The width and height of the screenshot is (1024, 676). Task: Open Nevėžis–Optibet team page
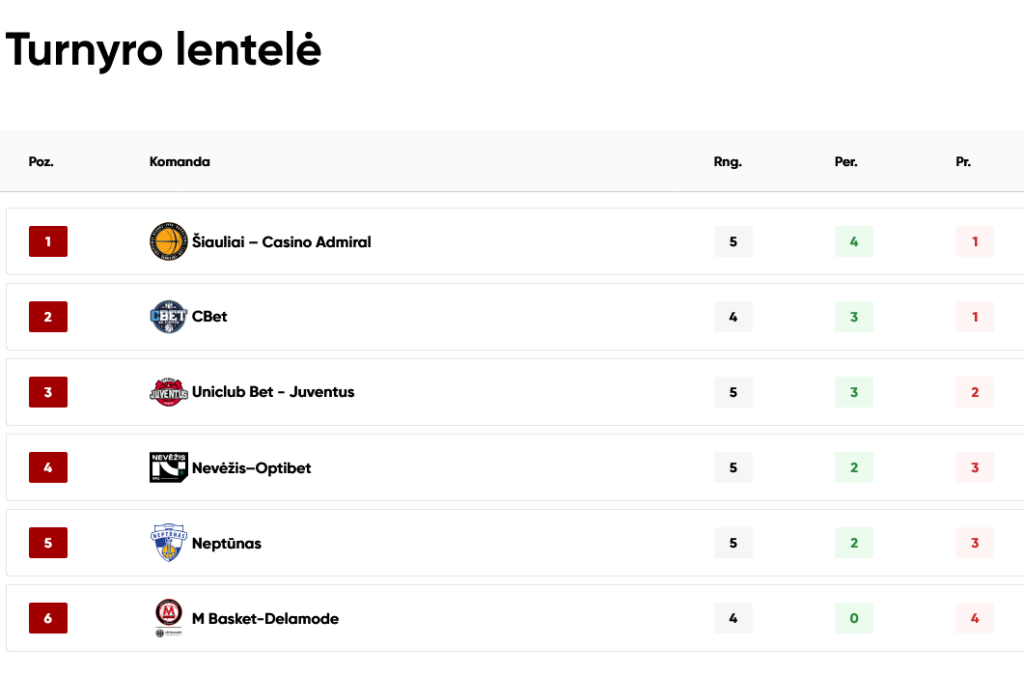point(251,468)
